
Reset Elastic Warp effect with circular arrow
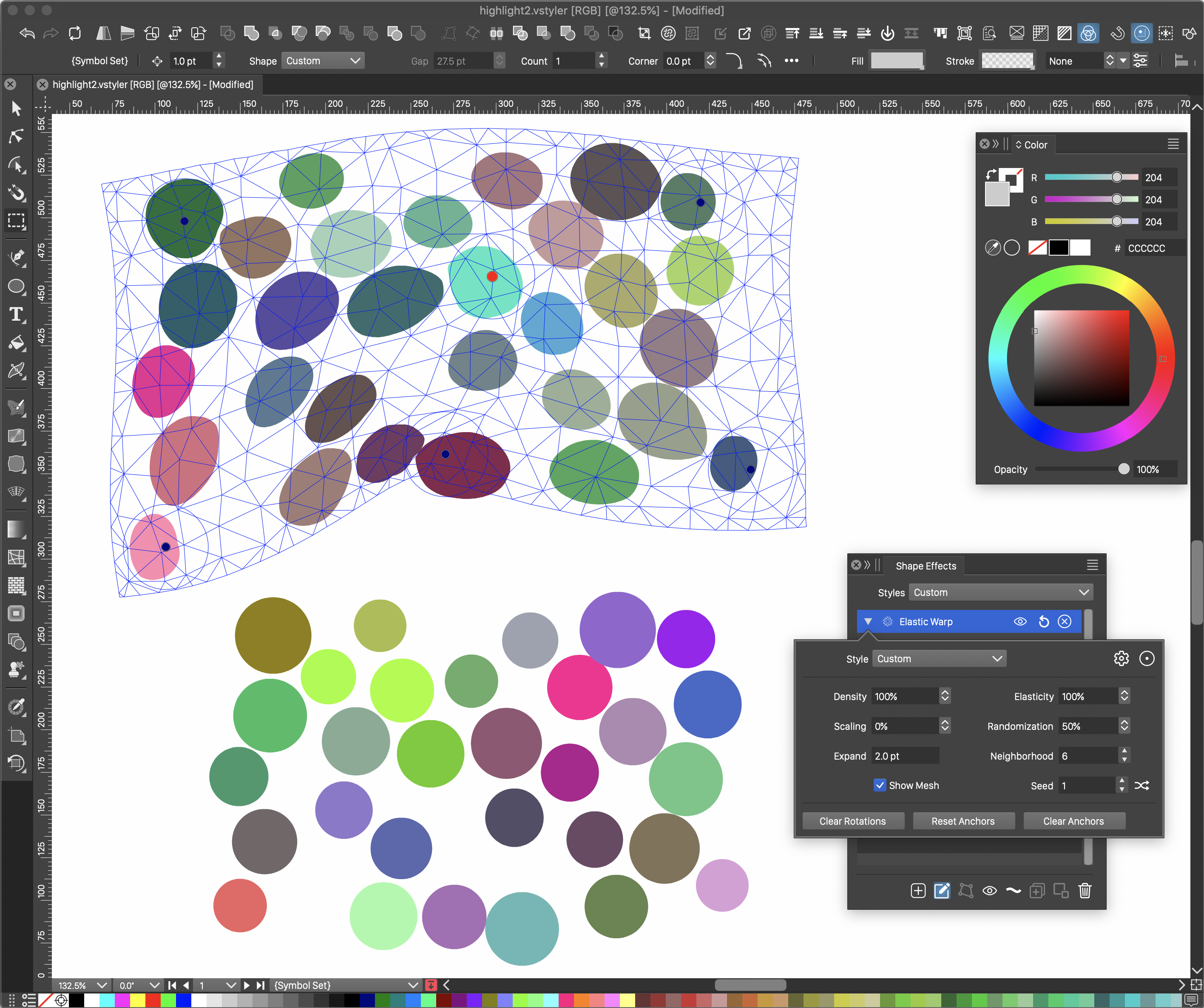tap(1043, 622)
